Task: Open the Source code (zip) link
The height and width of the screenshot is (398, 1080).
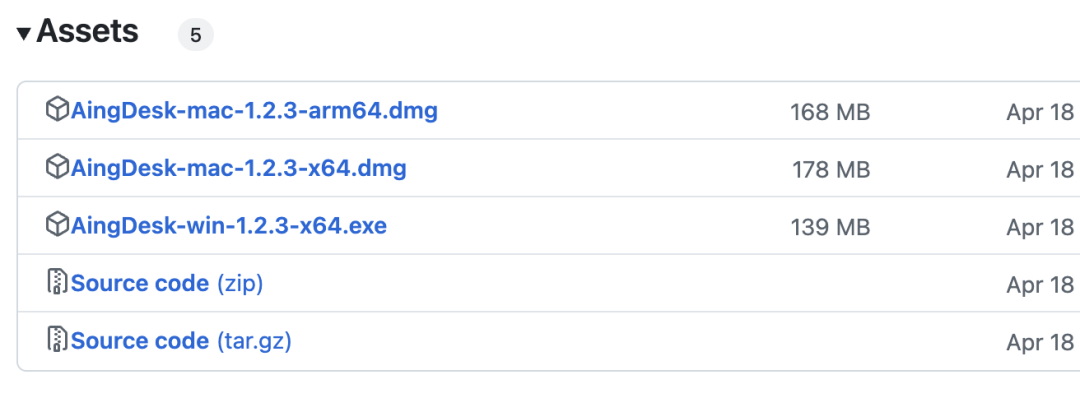Action: click(167, 283)
